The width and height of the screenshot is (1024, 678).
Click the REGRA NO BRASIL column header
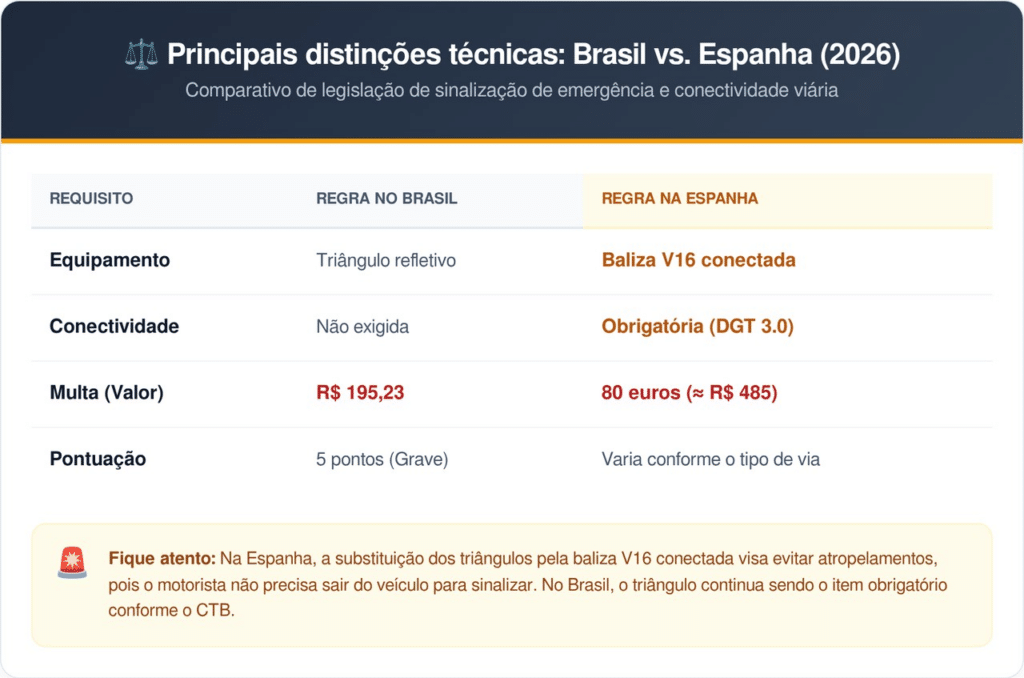pos(386,198)
